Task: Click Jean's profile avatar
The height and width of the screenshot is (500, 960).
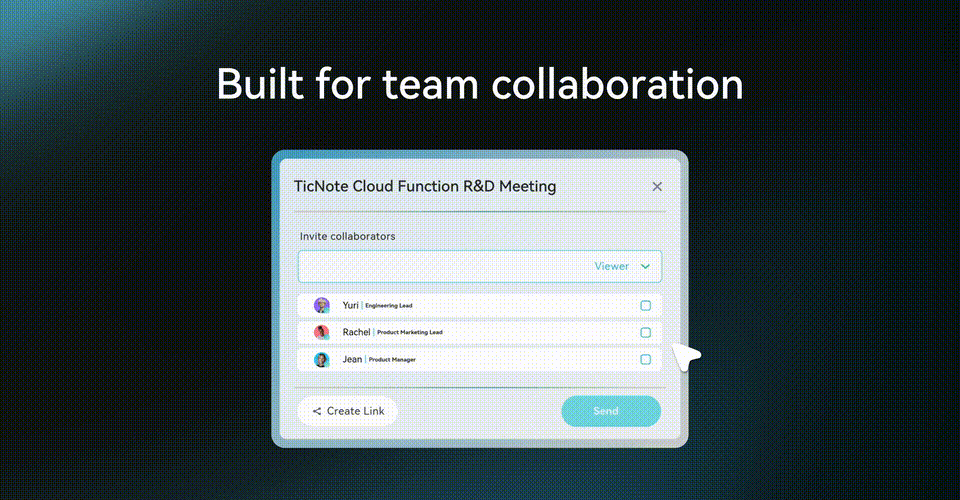Action: [321, 359]
